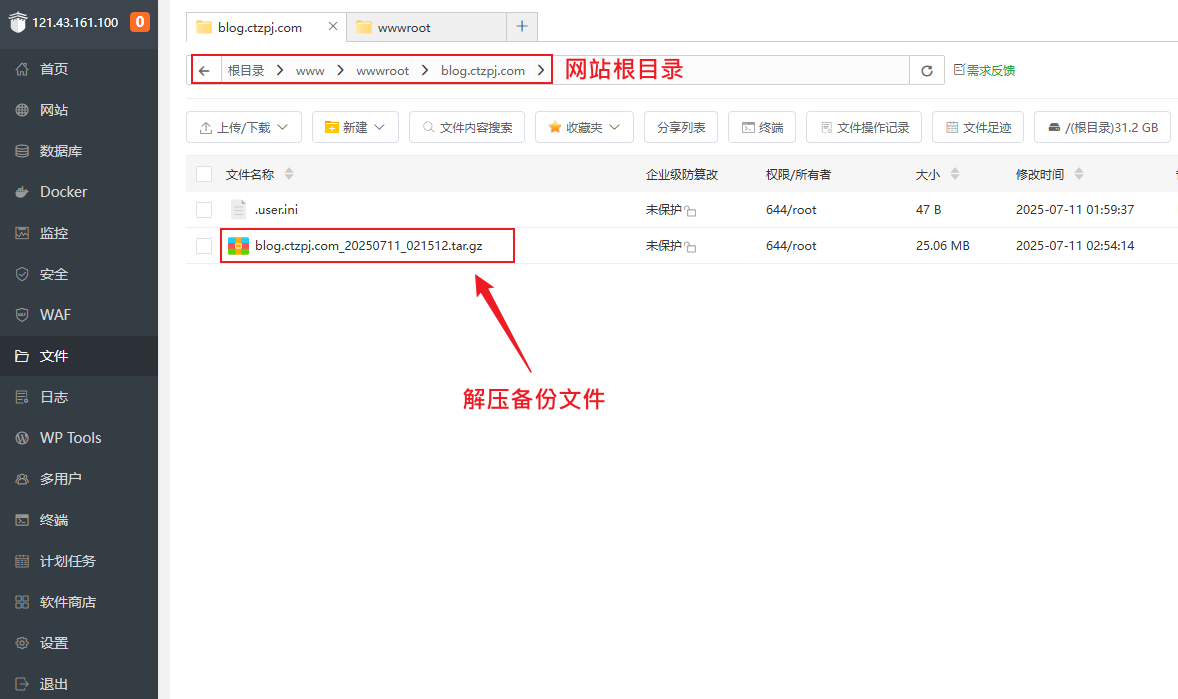This screenshot has width=1178, height=699.
Task: Expand the 上传/下载 dropdown
Action: (244, 127)
